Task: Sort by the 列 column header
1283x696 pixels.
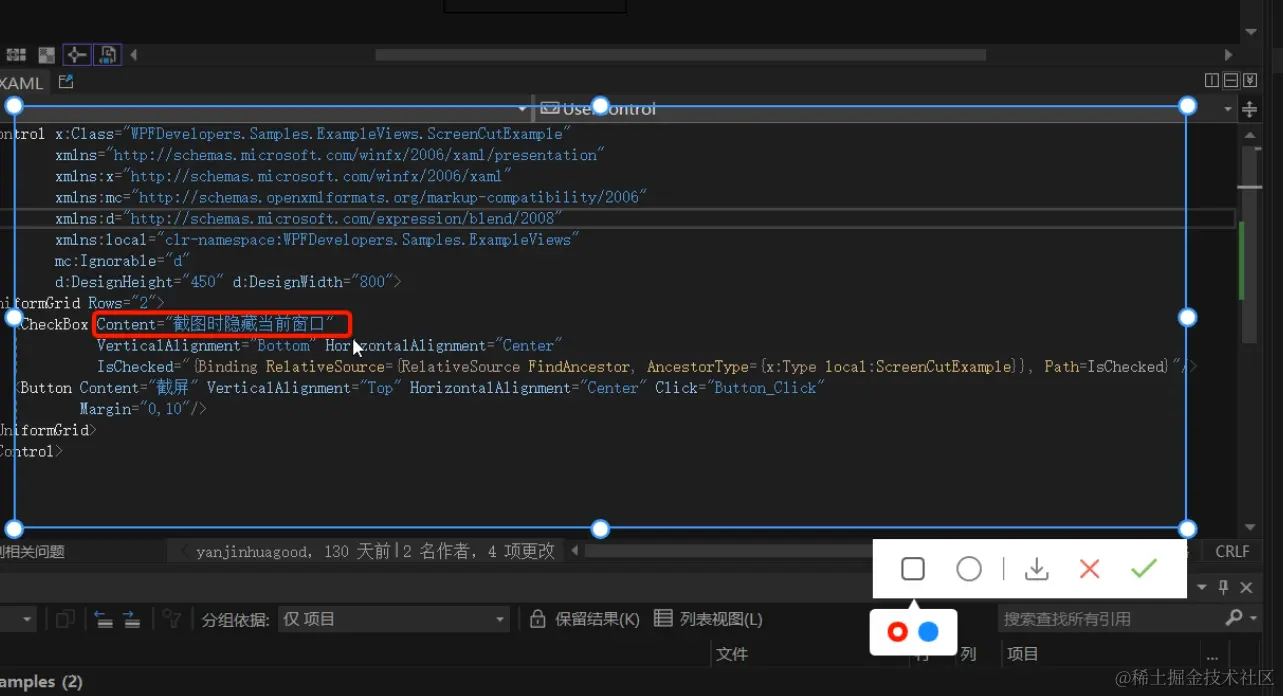Action: [968, 654]
